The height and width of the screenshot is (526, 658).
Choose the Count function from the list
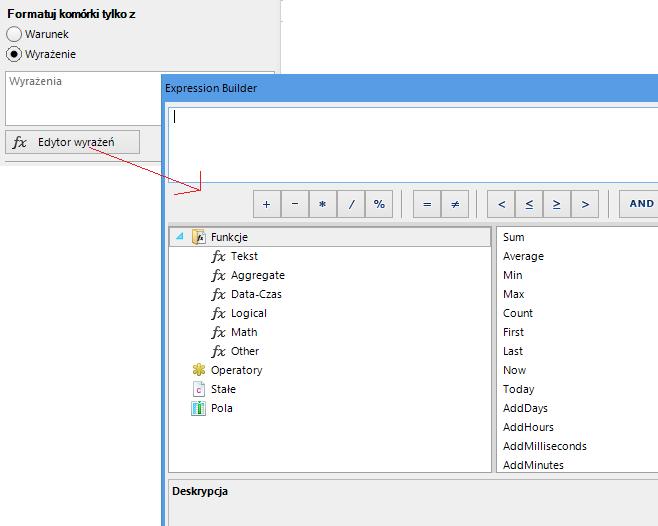tap(518, 313)
